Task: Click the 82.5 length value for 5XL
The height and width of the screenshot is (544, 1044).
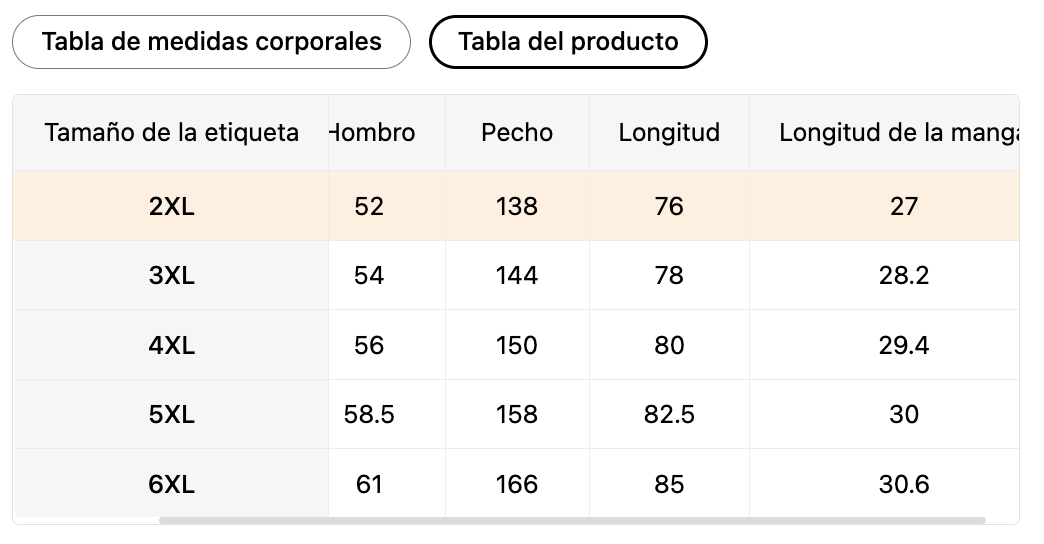Action: click(669, 415)
